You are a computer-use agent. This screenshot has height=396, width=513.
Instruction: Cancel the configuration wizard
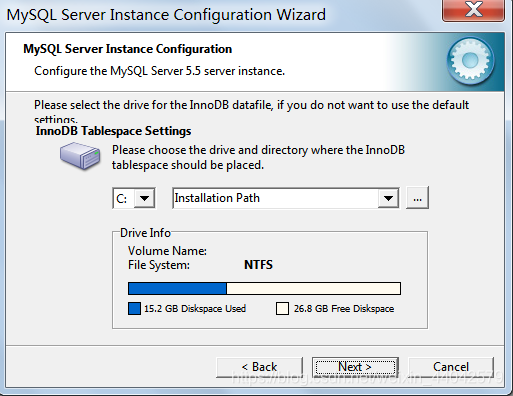[x=451, y=367]
